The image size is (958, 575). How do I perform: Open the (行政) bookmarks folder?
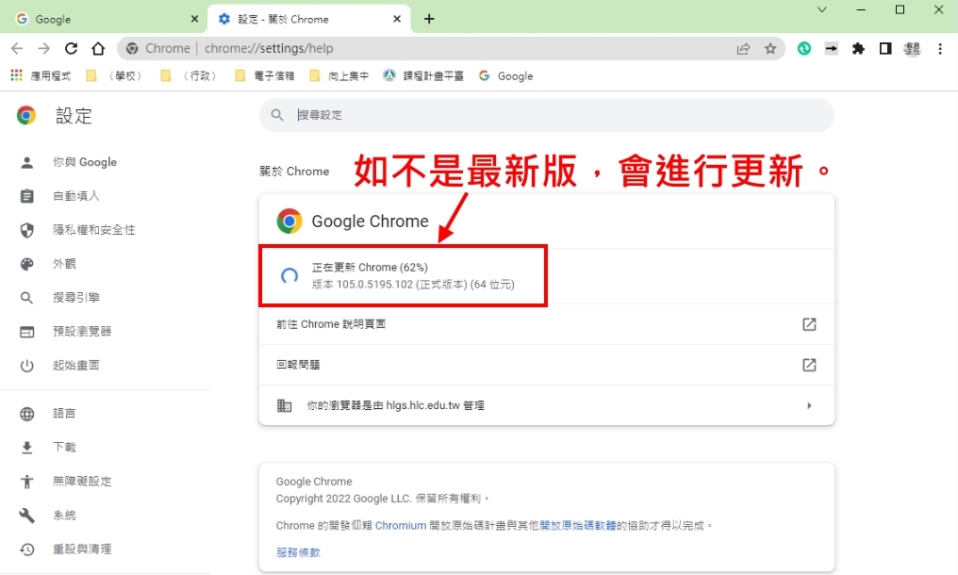(189, 76)
